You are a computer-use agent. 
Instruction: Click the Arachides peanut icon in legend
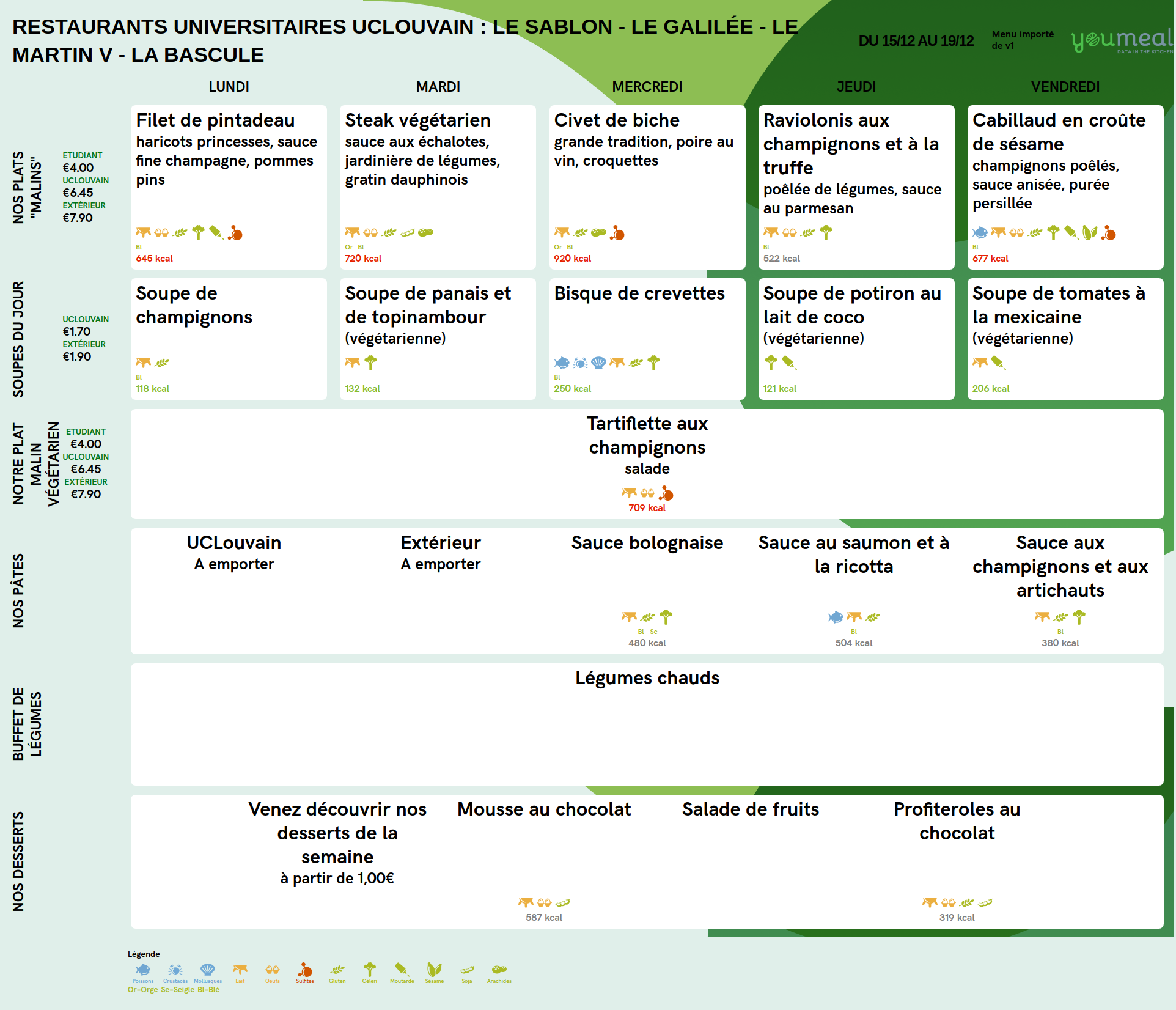point(499,970)
